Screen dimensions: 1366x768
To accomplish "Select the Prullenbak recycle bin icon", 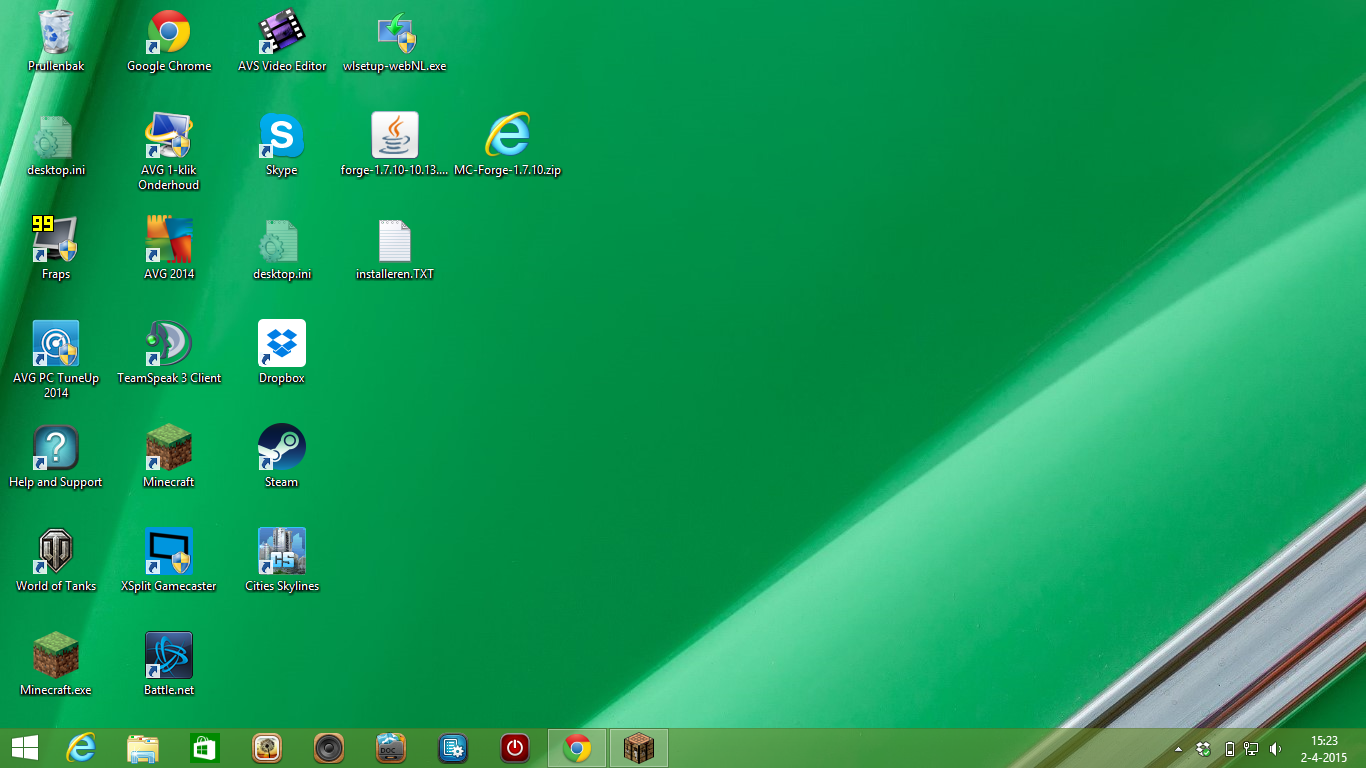I will (x=56, y=41).
